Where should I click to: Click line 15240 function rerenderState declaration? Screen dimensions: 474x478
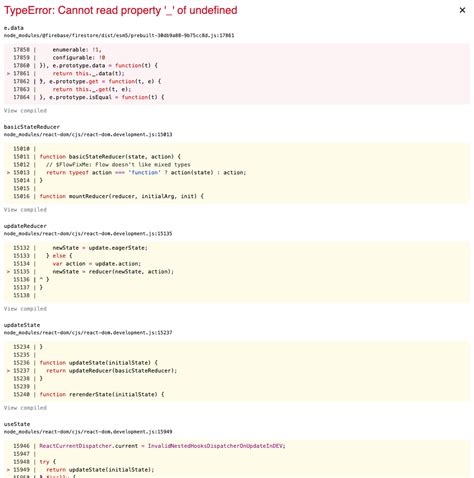[102, 394]
